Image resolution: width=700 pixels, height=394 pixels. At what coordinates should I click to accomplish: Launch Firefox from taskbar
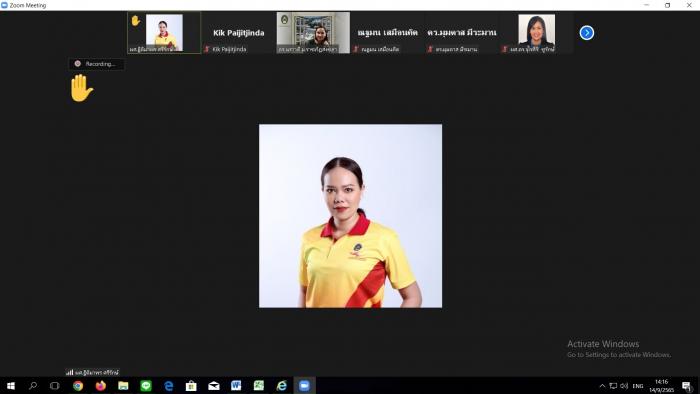coord(100,386)
